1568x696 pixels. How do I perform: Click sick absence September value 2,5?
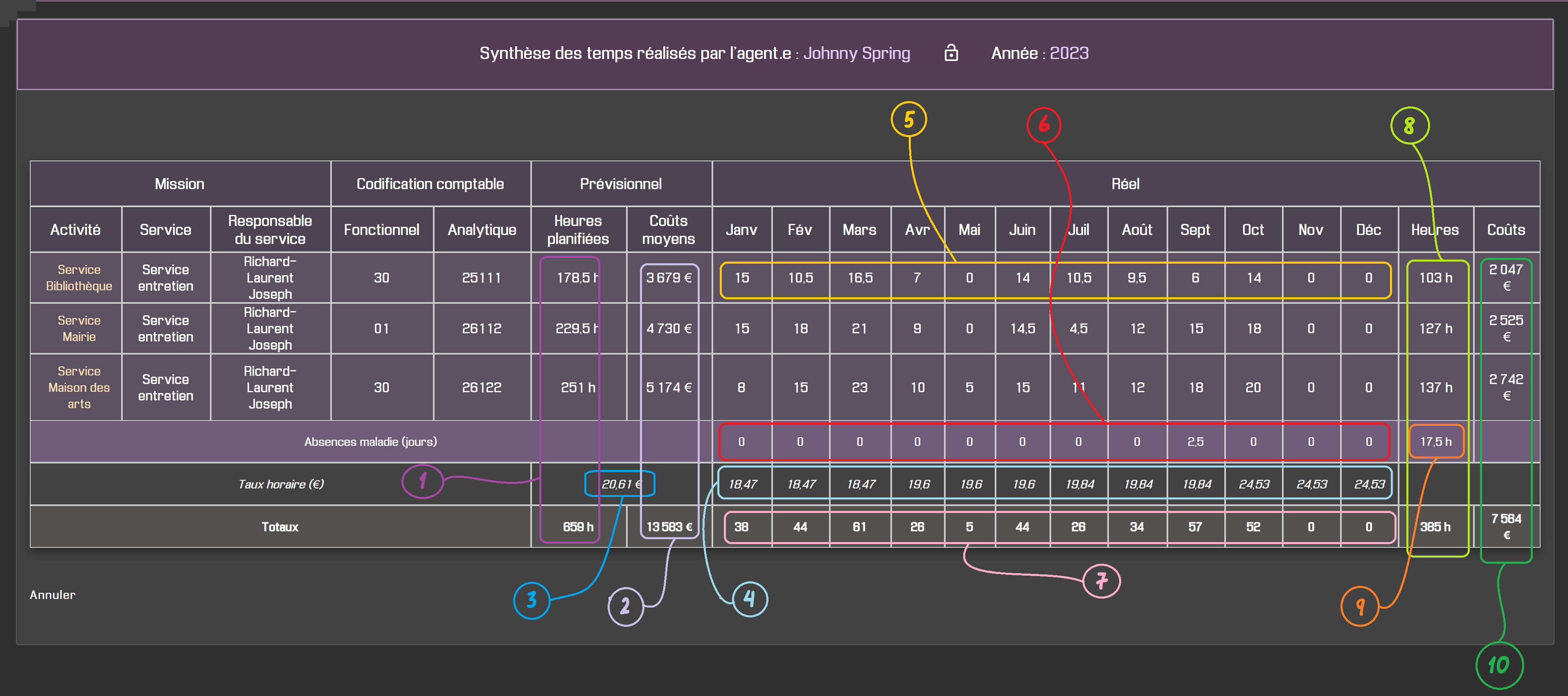tap(1196, 441)
